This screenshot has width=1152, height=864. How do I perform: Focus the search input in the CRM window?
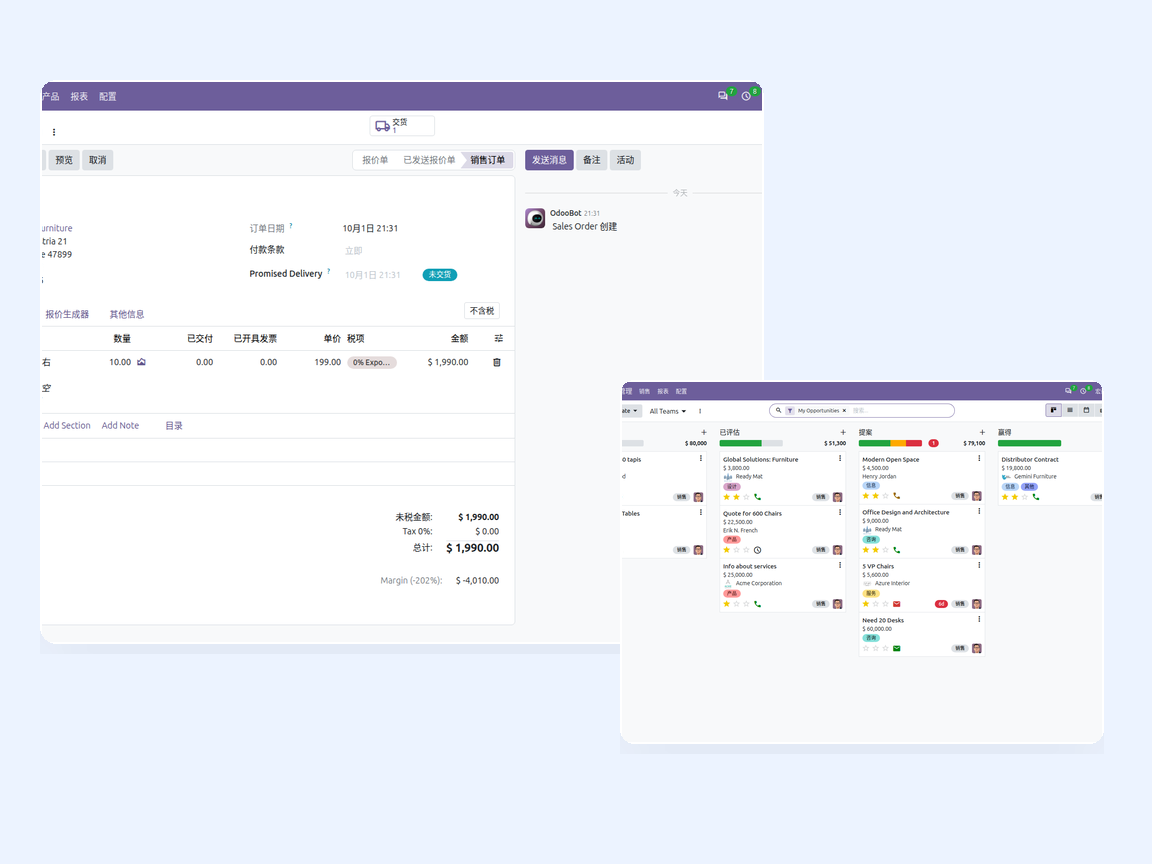pyautogui.click(x=900, y=411)
